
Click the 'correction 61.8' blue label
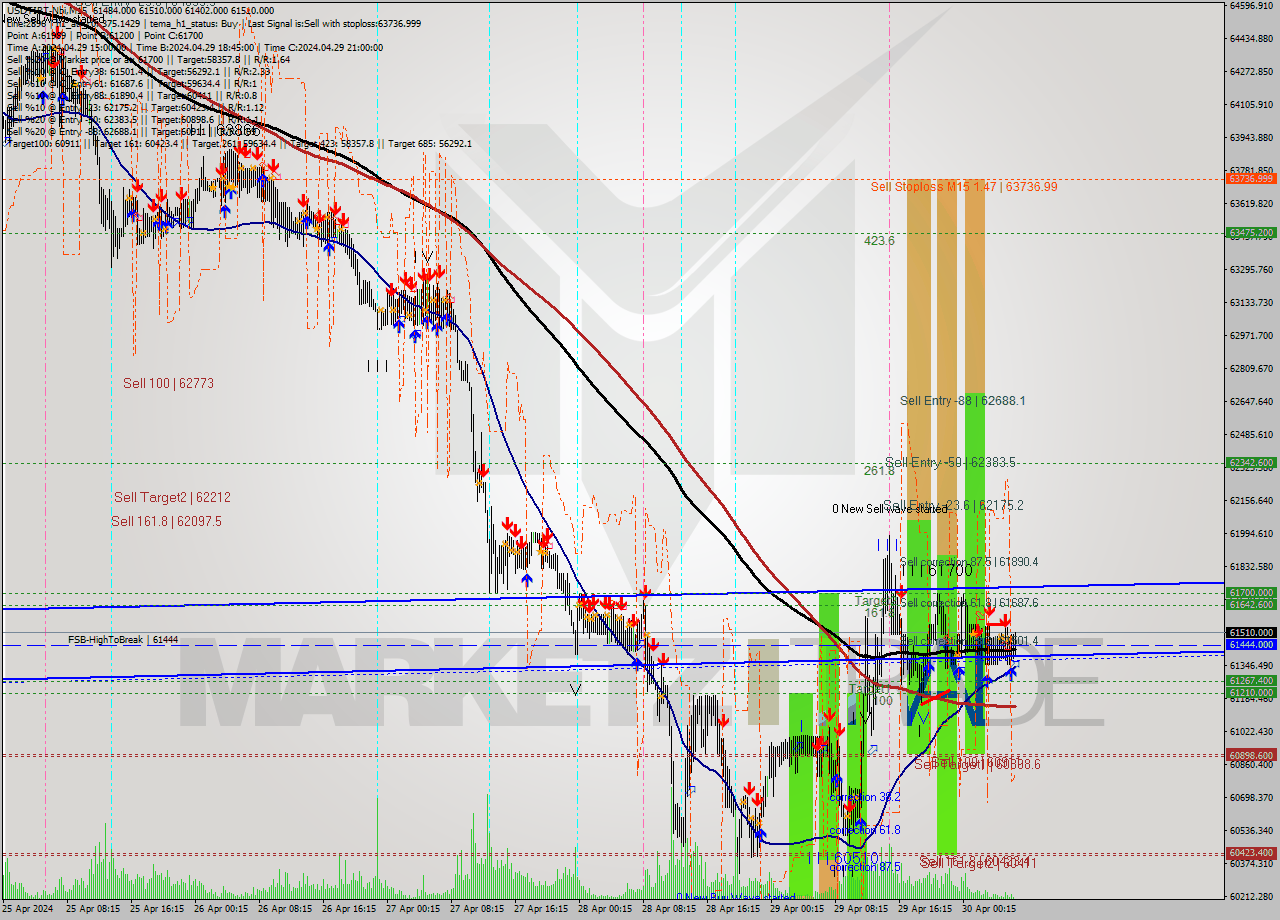864,830
